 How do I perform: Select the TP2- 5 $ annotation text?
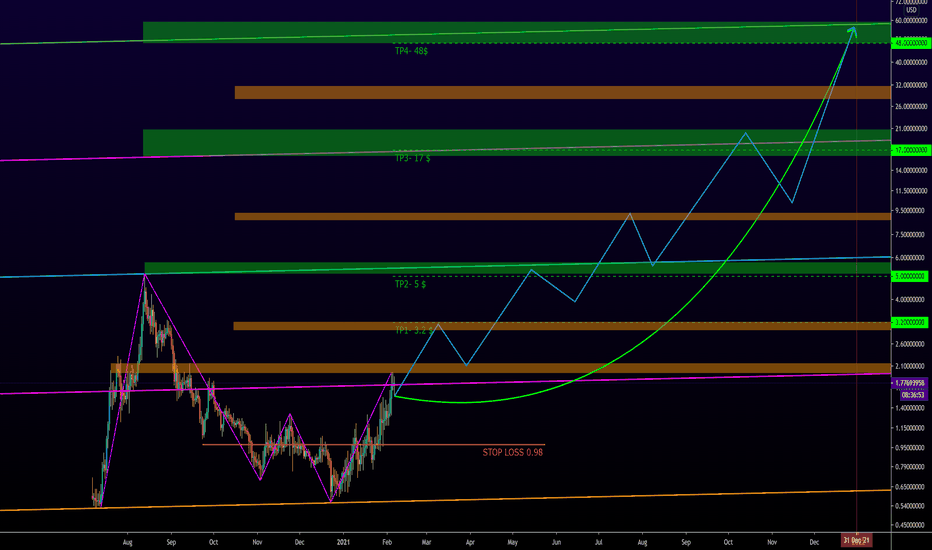pyautogui.click(x=410, y=284)
